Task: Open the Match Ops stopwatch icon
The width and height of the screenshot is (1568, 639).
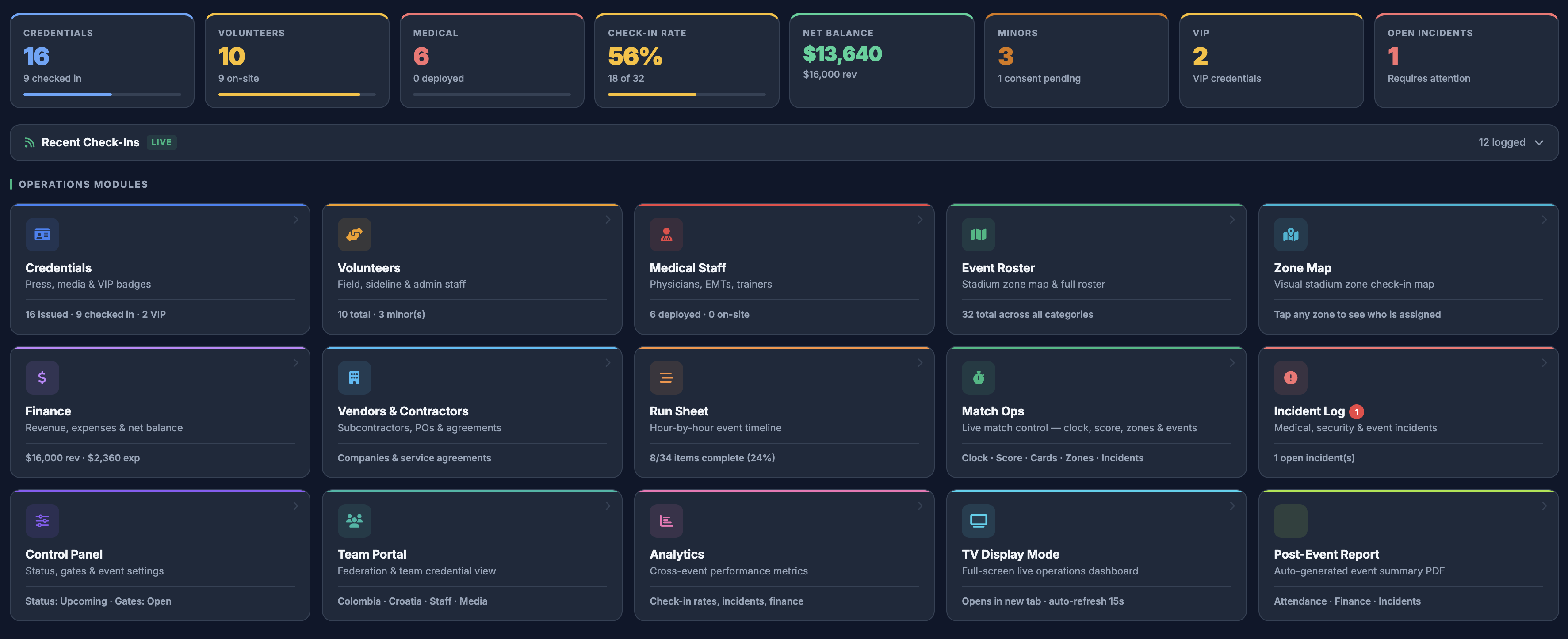Action: pyautogui.click(x=978, y=377)
